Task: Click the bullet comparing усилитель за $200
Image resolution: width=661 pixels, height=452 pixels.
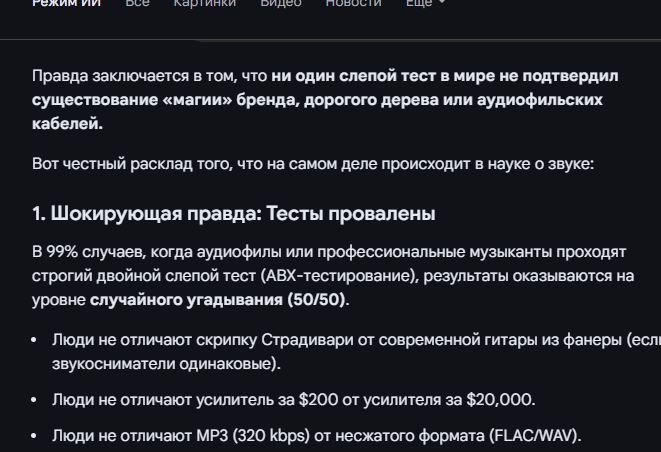Action: click(x=293, y=400)
